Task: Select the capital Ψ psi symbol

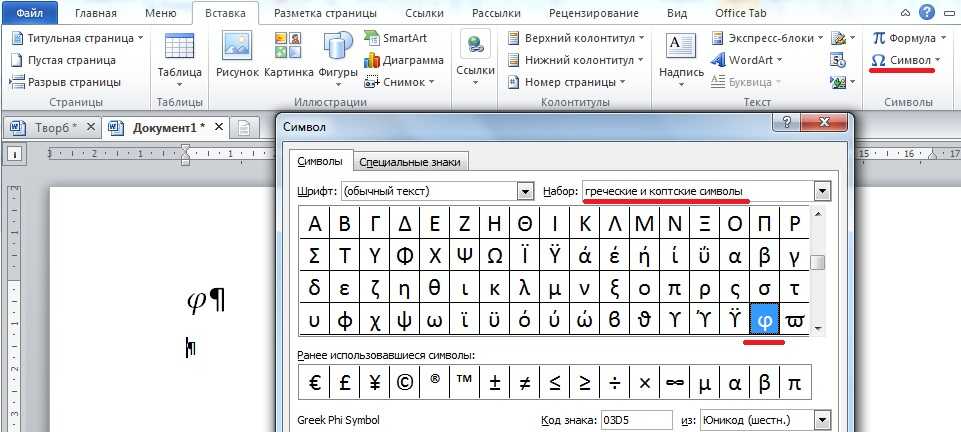Action: point(465,256)
